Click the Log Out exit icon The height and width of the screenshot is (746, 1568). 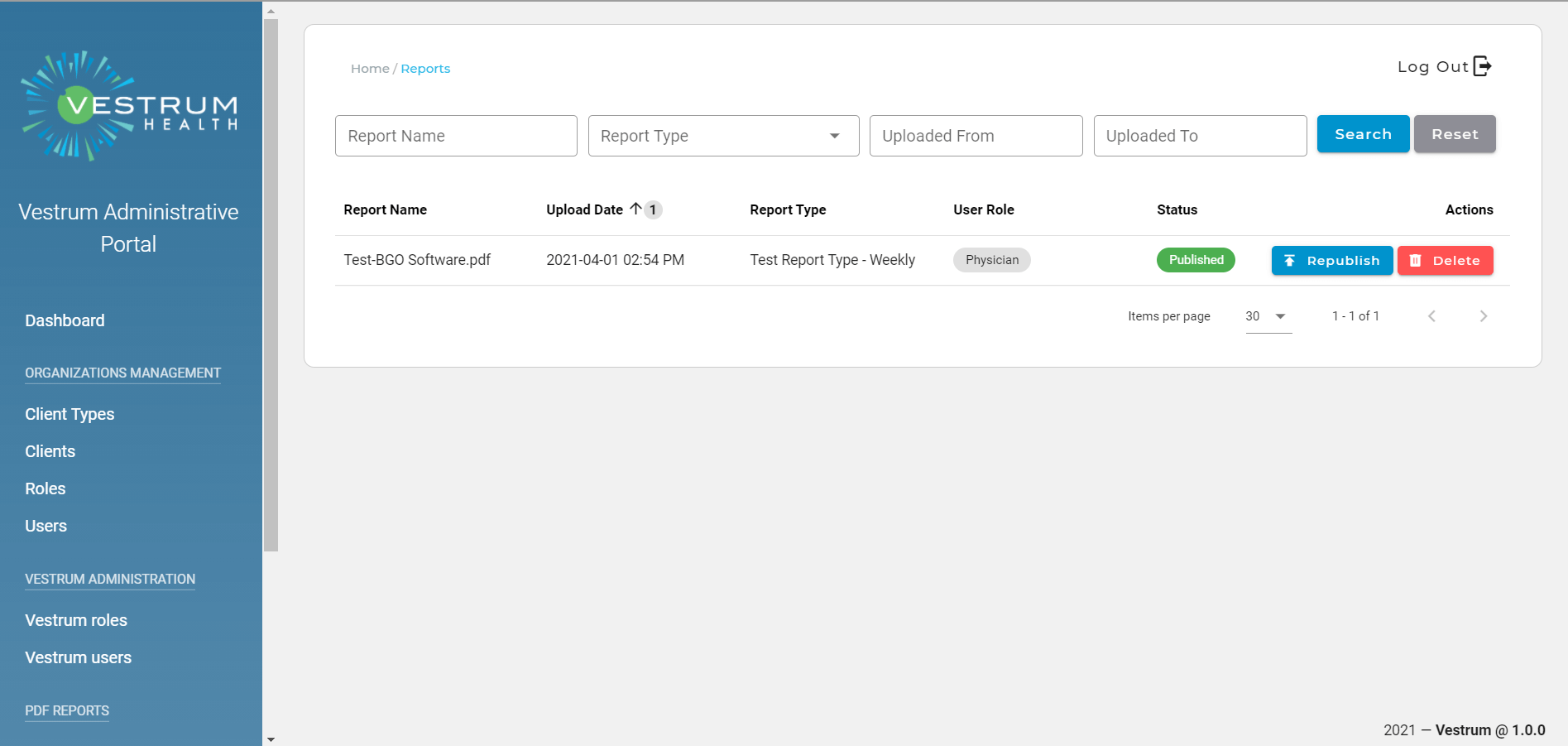point(1483,66)
